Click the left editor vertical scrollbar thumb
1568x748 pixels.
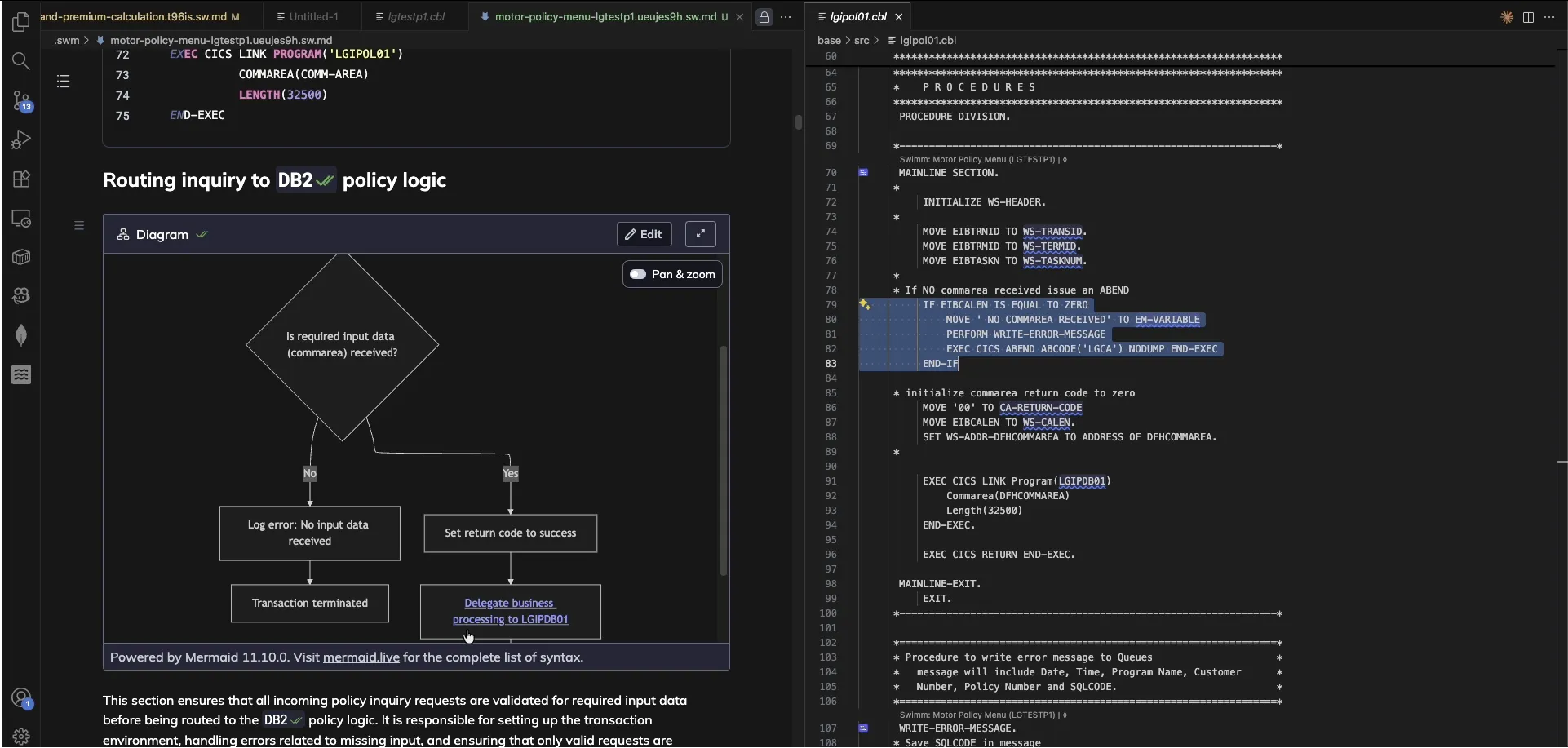(x=798, y=122)
